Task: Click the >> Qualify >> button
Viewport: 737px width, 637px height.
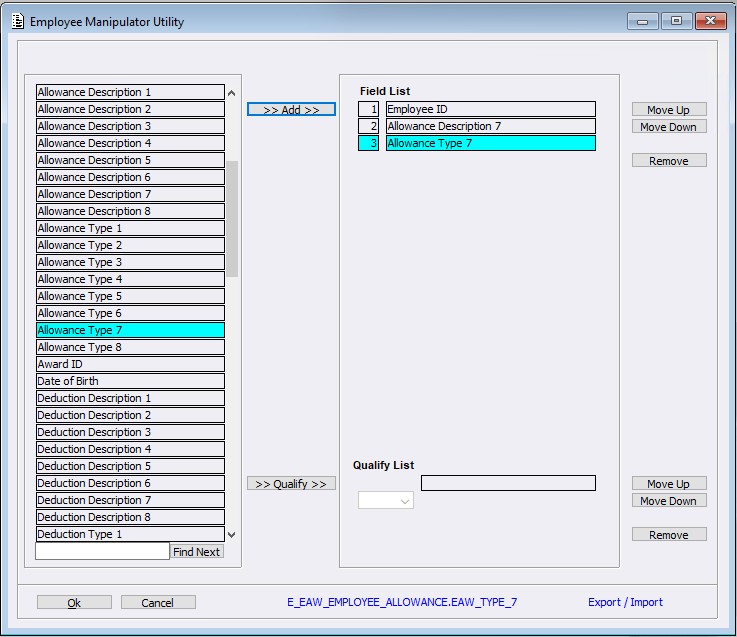Action: click(x=291, y=484)
